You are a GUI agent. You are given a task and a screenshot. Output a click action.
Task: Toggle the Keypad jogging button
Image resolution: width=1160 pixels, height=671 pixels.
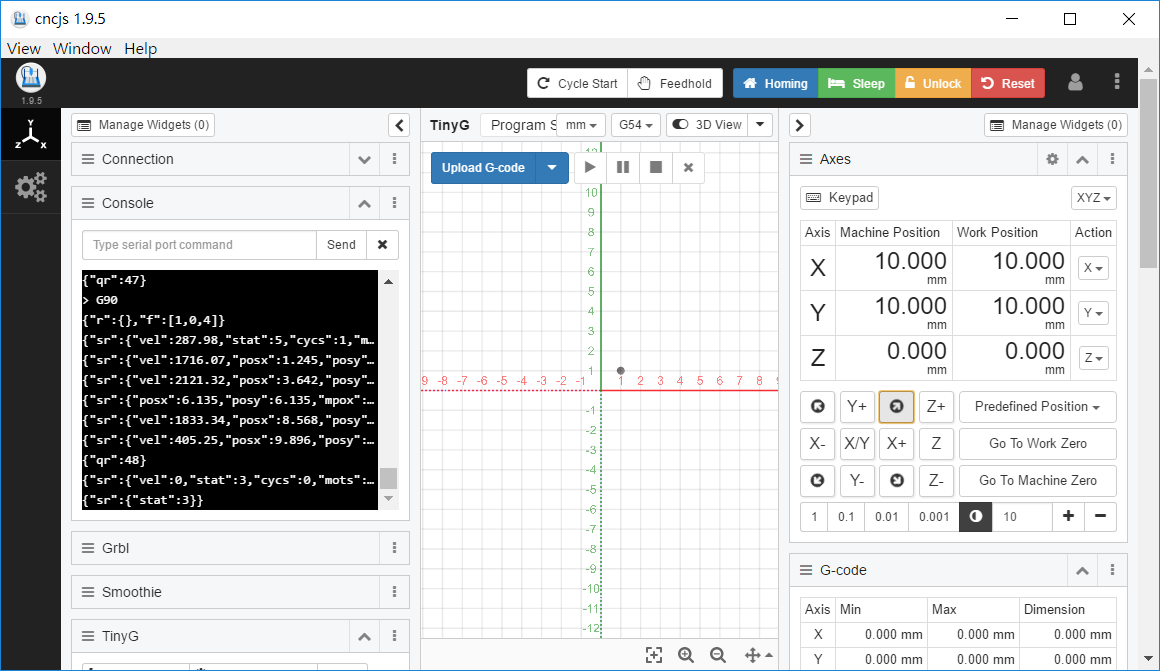[840, 198]
